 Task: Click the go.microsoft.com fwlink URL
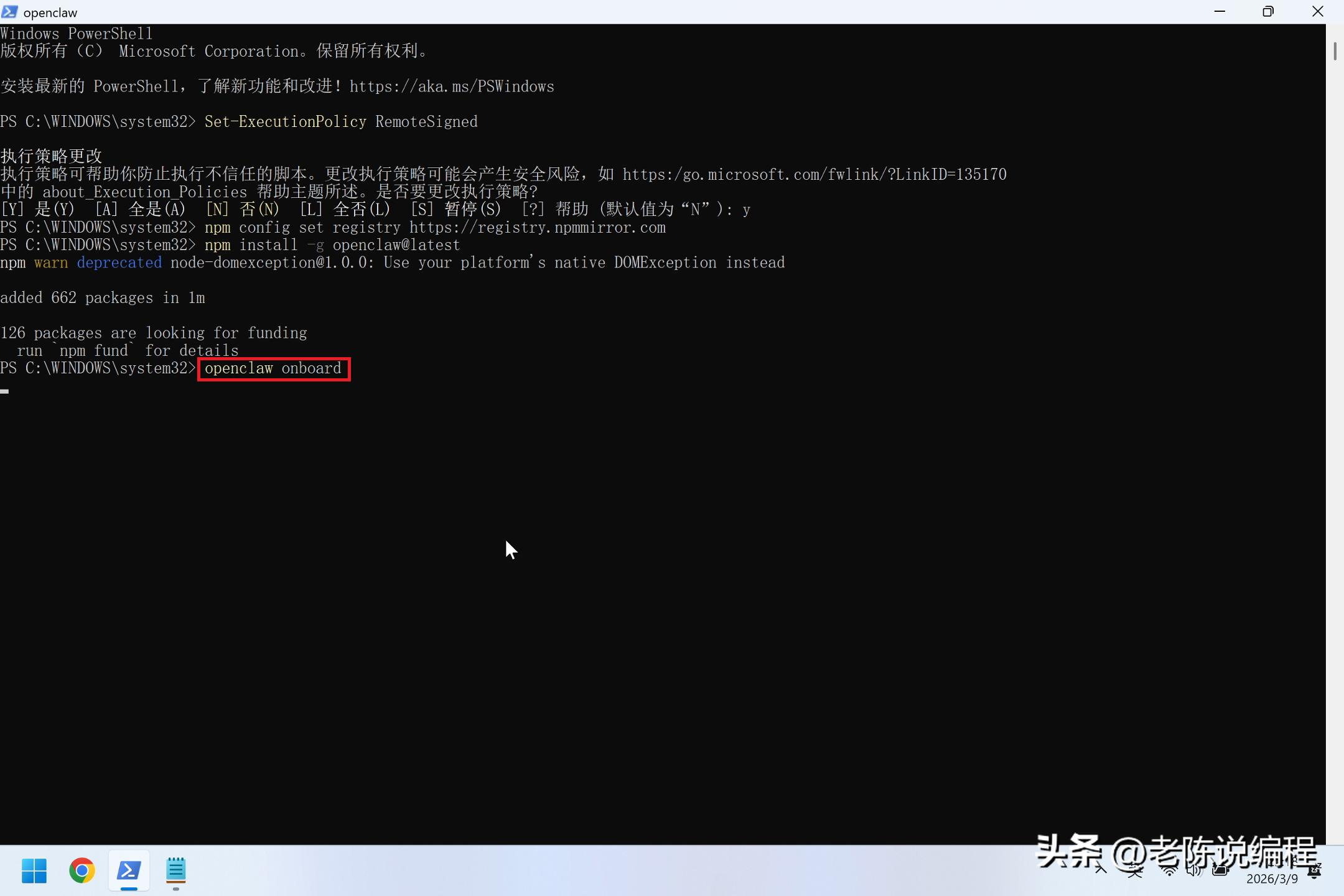click(814, 174)
